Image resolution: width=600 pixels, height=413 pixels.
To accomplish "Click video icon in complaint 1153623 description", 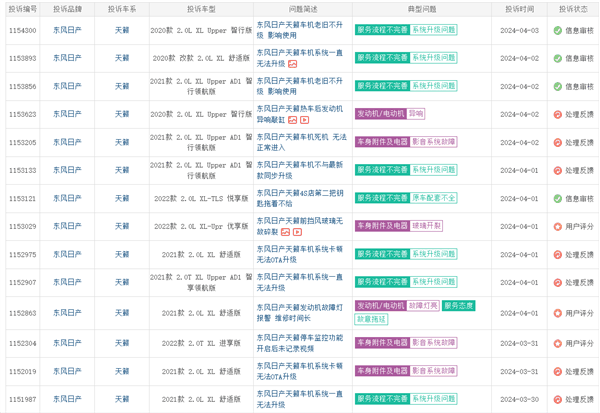I will [304, 120].
